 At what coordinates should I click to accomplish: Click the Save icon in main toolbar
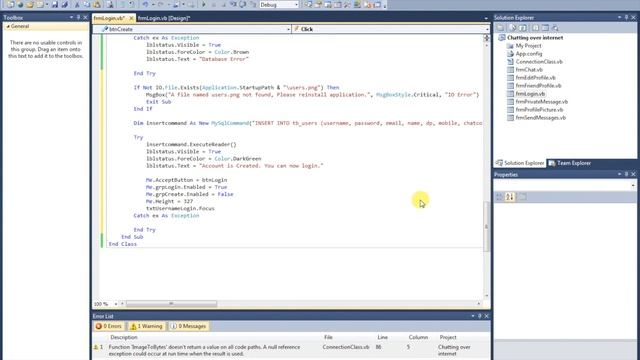pyautogui.click(x=55, y=4)
